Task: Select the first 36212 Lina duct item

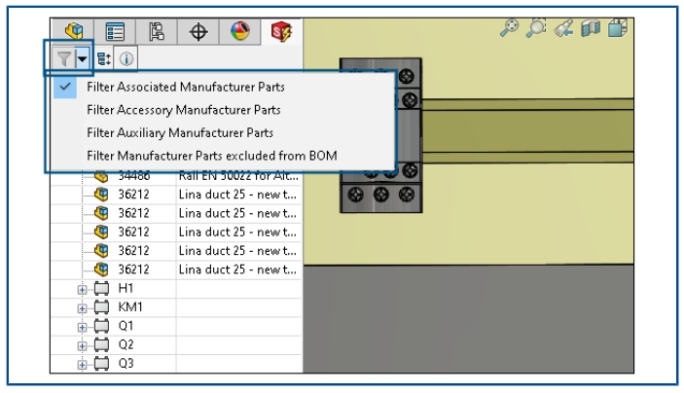Action: 177,194
